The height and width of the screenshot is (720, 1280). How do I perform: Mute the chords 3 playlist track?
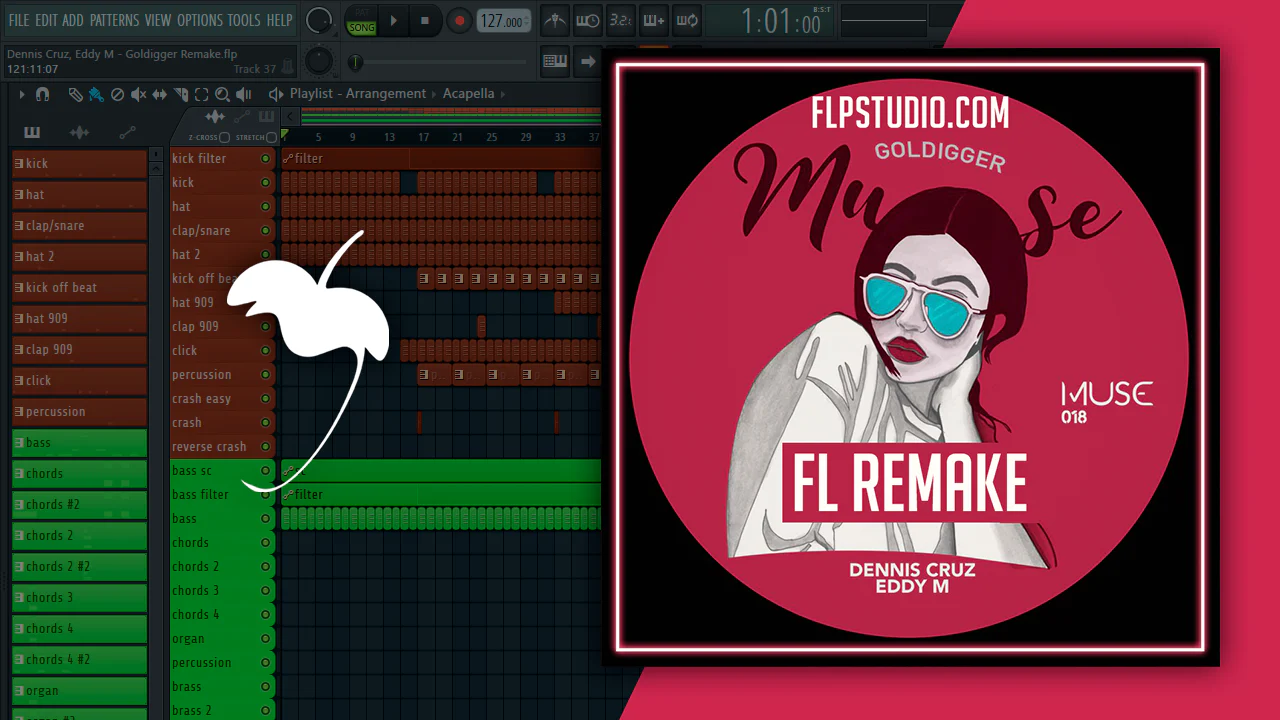pos(266,590)
